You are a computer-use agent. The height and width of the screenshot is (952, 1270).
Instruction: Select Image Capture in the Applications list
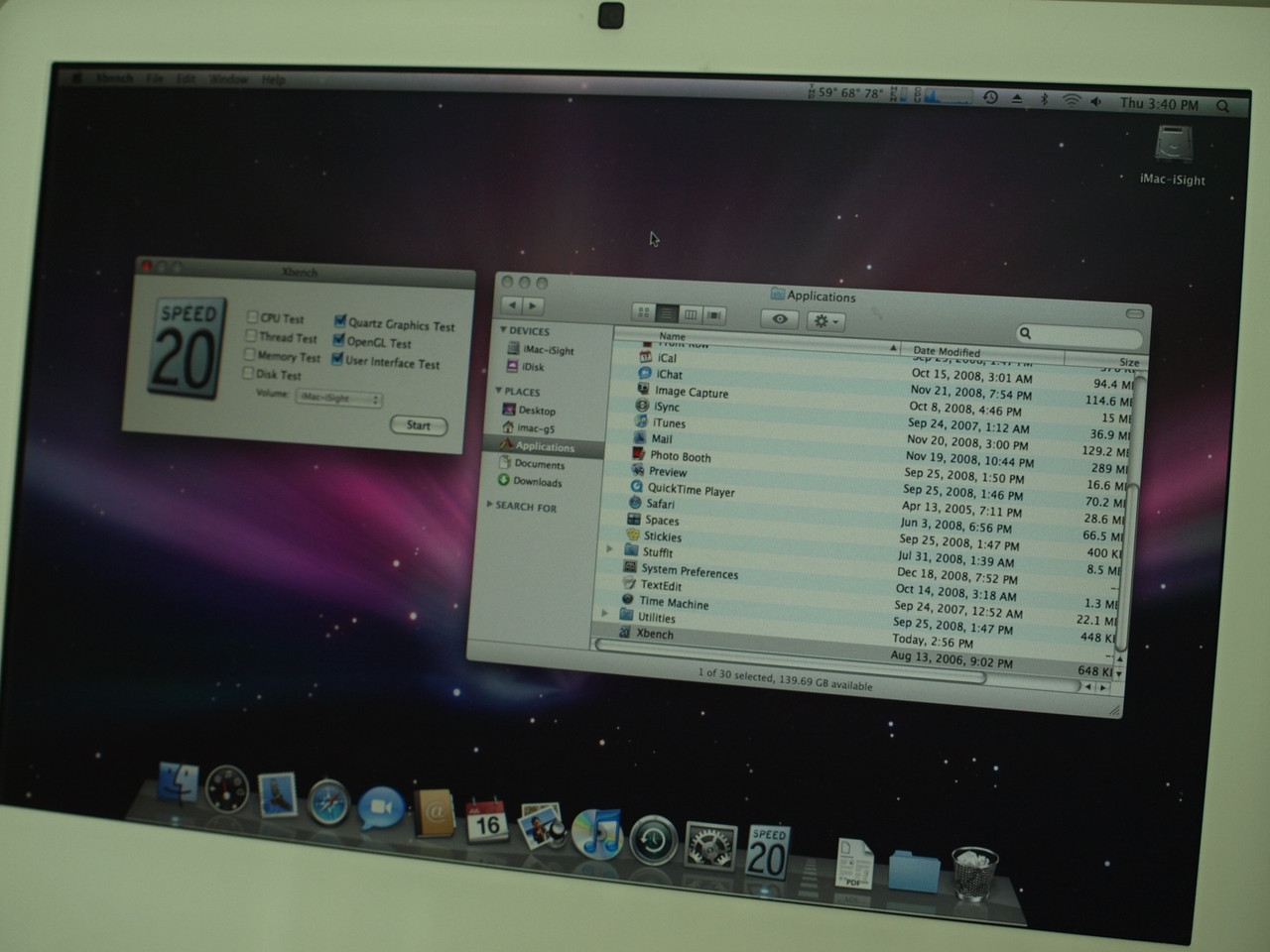683,392
